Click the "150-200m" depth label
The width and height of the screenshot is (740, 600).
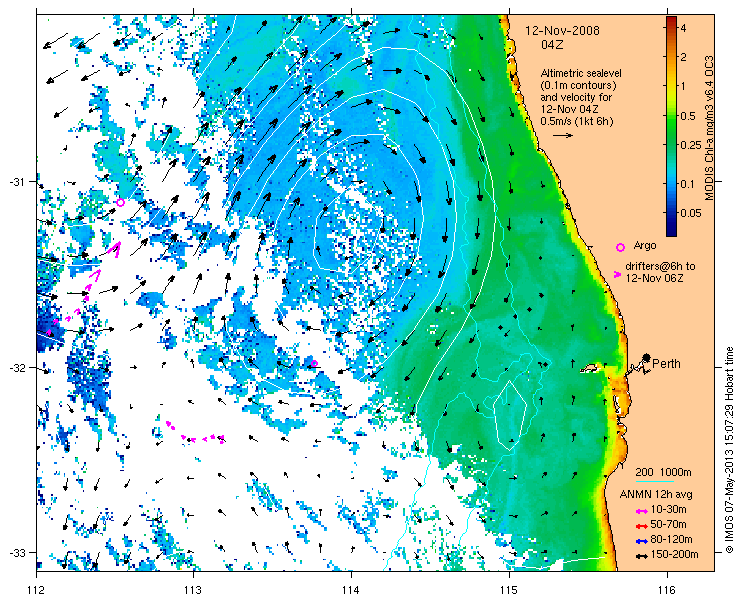click(x=674, y=554)
